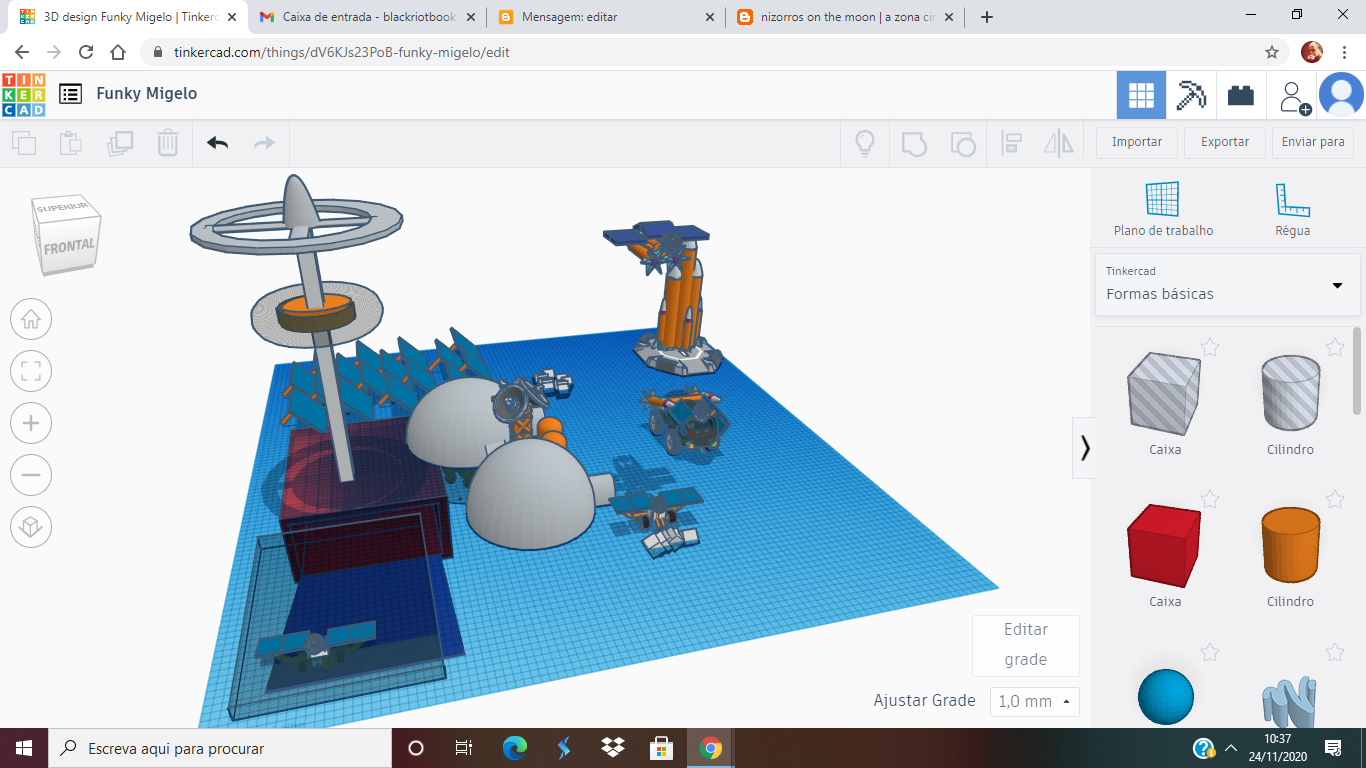Click the Paste toolbar icon
This screenshot has width=1366, height=768.
(x=71, y=143)
